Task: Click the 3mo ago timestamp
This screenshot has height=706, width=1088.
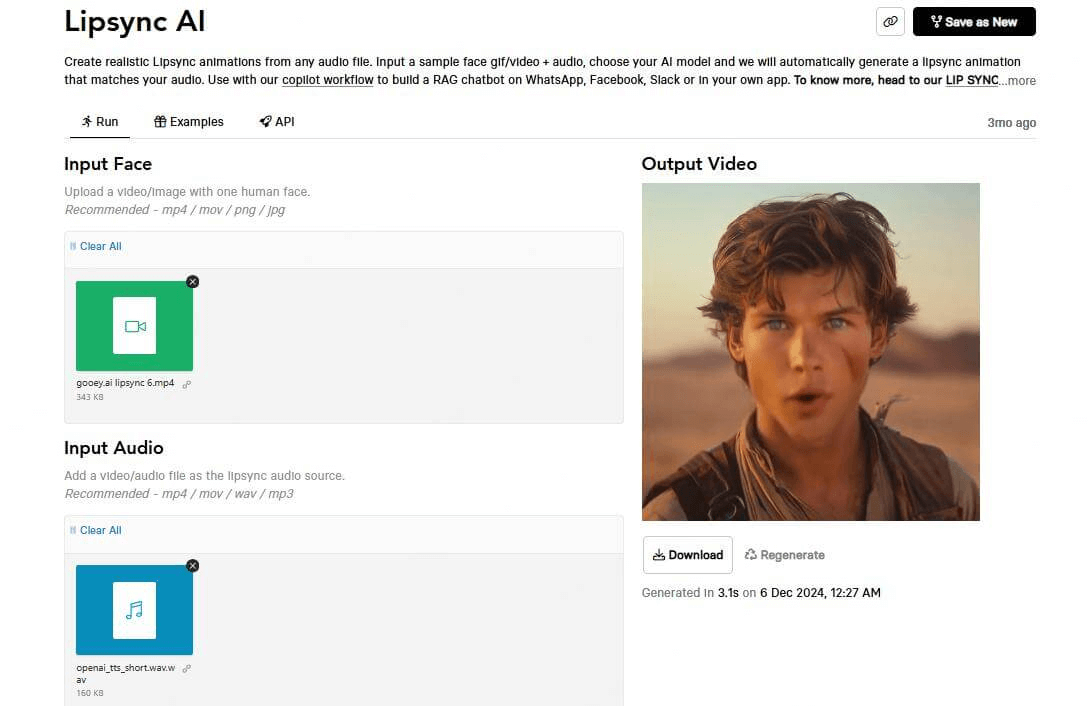Action: (x=1011, y=123)
